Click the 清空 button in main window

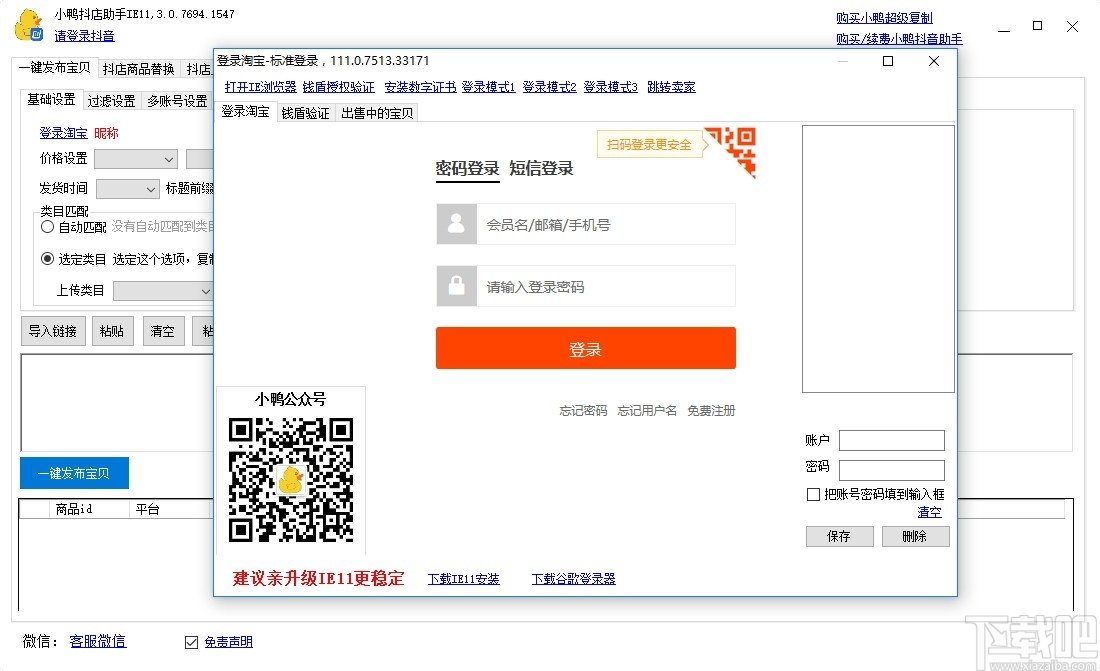click(162, 331)
